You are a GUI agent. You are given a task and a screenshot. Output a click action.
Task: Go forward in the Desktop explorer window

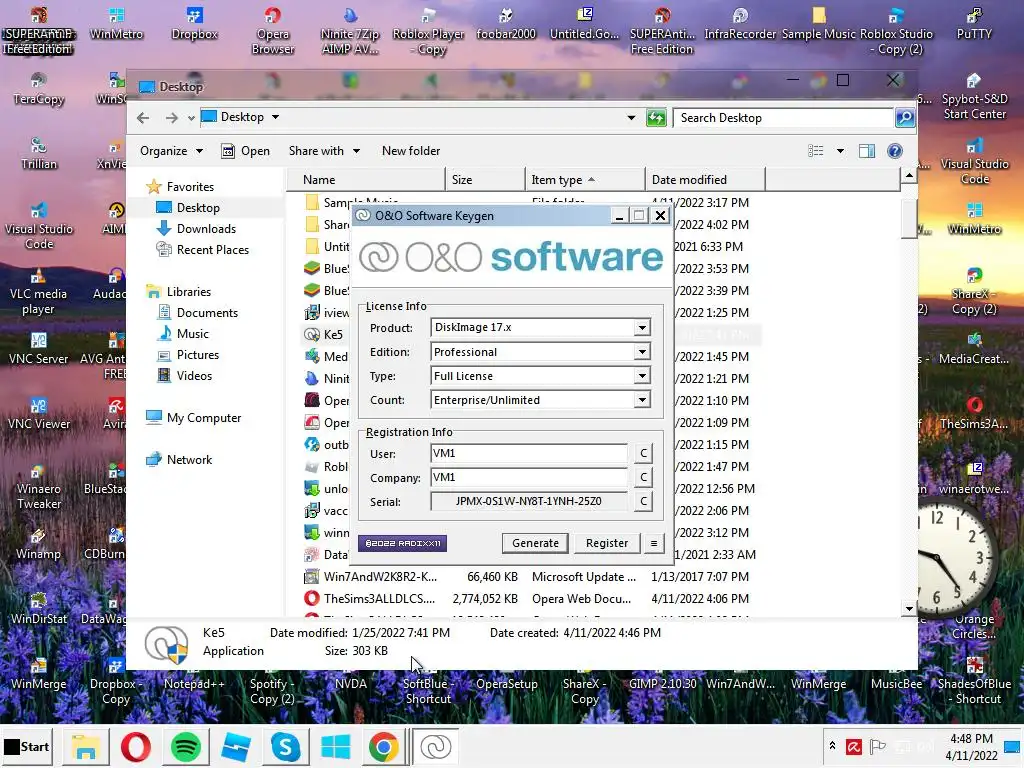(x=171, y=118)
